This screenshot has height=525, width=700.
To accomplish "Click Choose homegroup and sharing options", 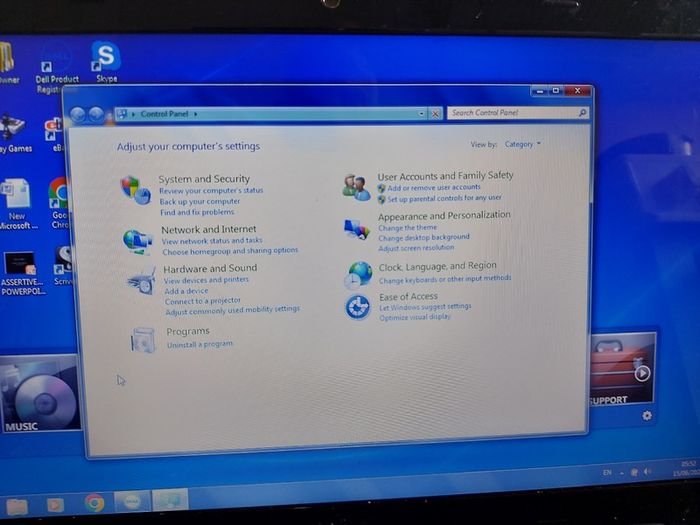I will click(x=230, y=251).
